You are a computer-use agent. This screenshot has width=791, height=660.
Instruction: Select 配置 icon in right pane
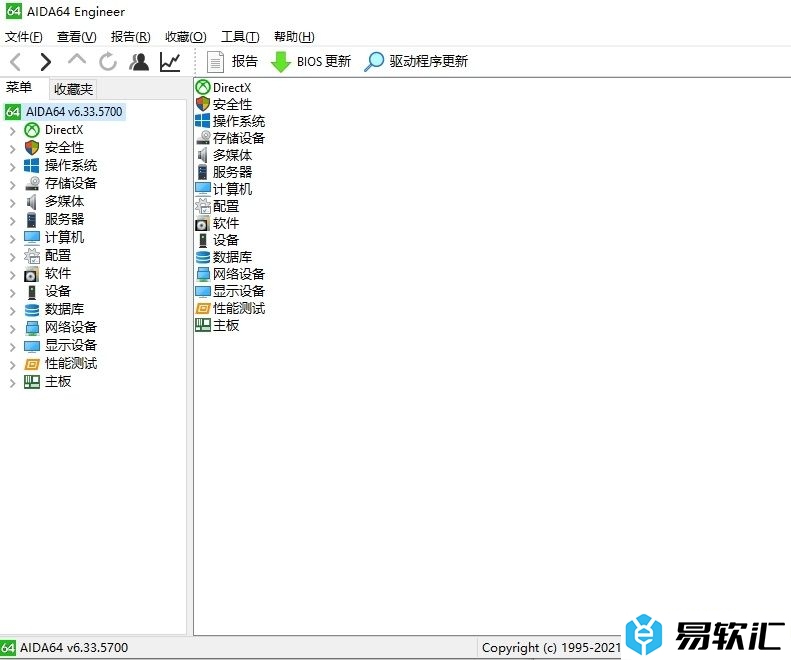(203, 206)
